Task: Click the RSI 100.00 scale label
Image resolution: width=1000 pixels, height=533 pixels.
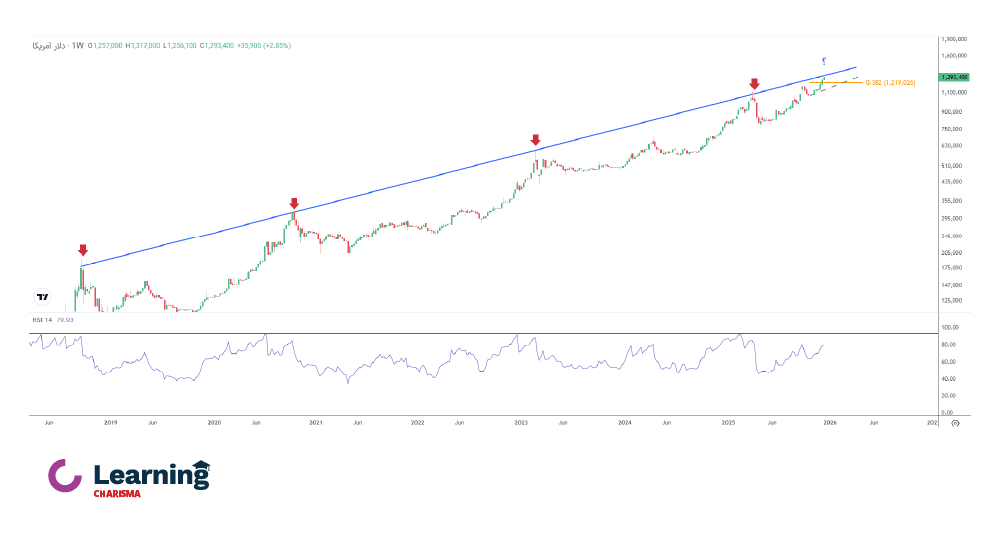Action: click(x=949, y=327)
